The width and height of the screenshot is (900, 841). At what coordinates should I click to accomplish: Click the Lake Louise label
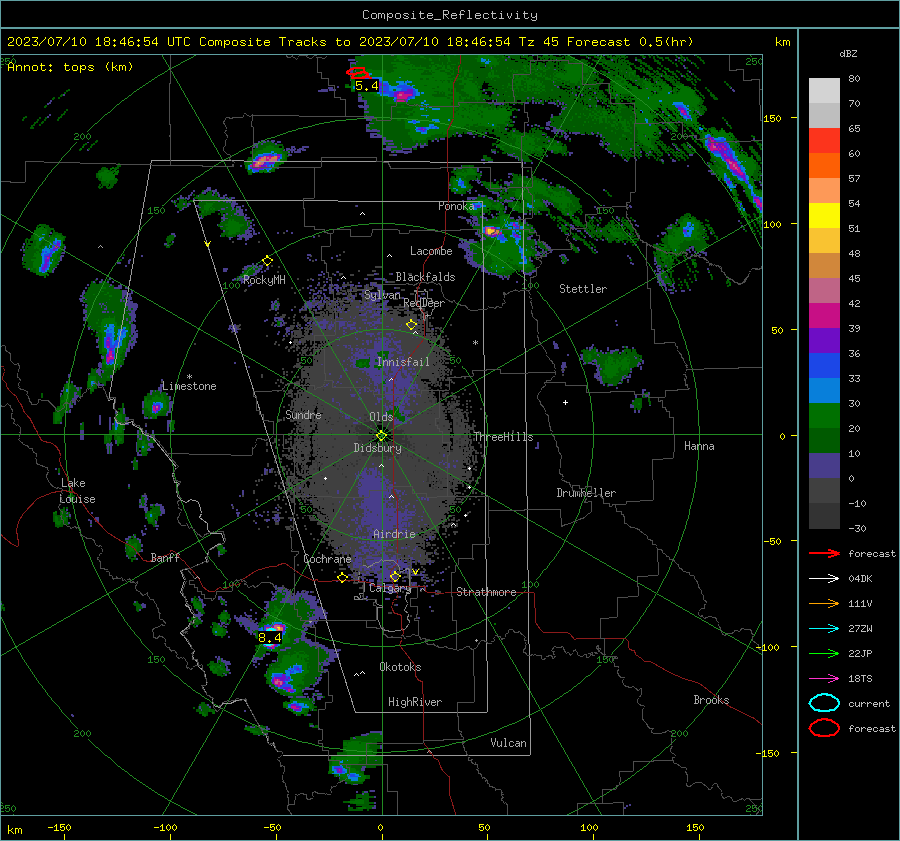pos(77,491)
